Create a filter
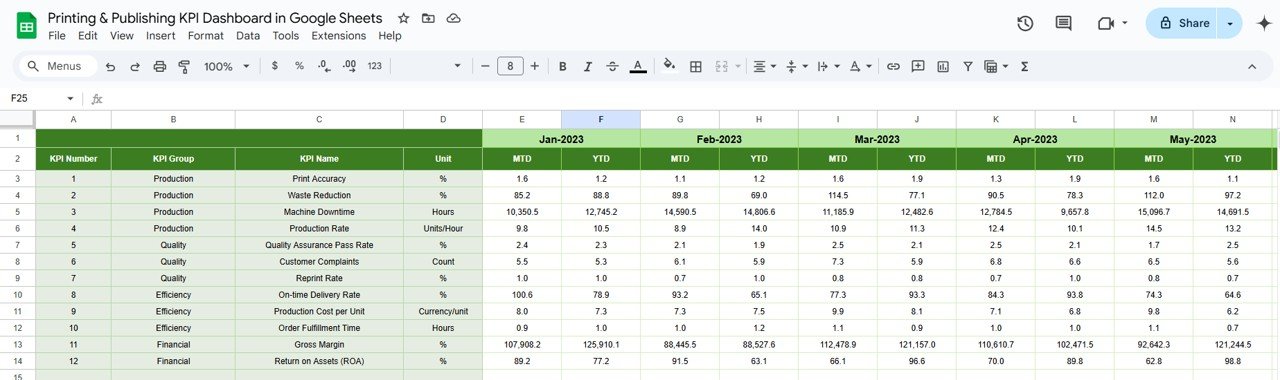1280x380 pixels. point(968,66)
